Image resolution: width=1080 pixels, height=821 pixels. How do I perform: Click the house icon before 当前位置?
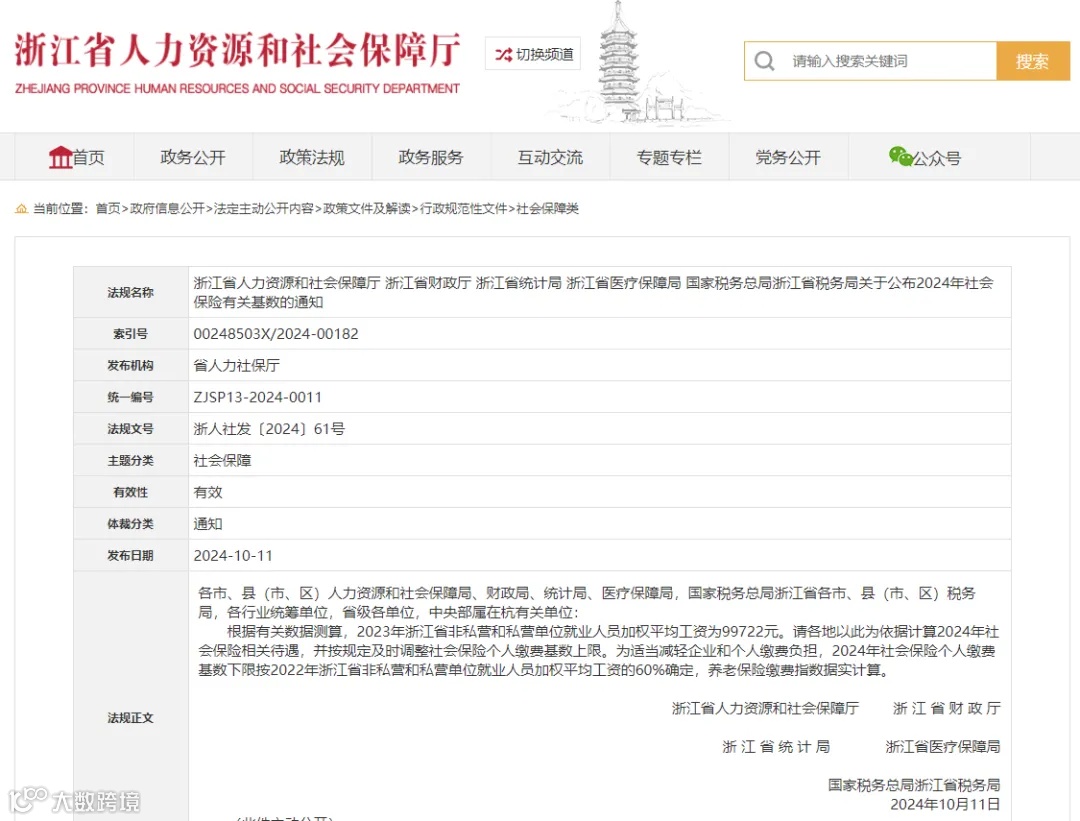click(21, 209)
